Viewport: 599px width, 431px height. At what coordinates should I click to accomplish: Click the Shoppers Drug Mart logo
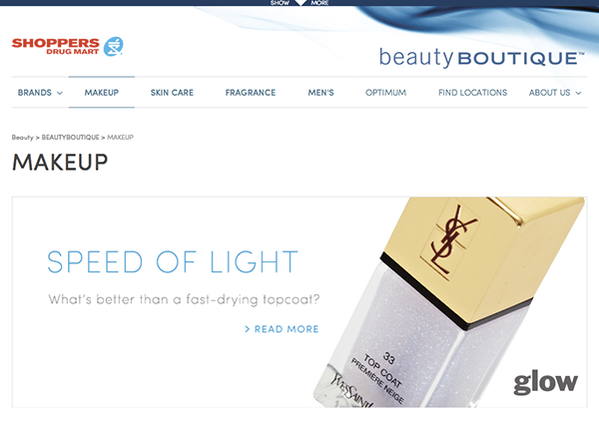(67, 47)
